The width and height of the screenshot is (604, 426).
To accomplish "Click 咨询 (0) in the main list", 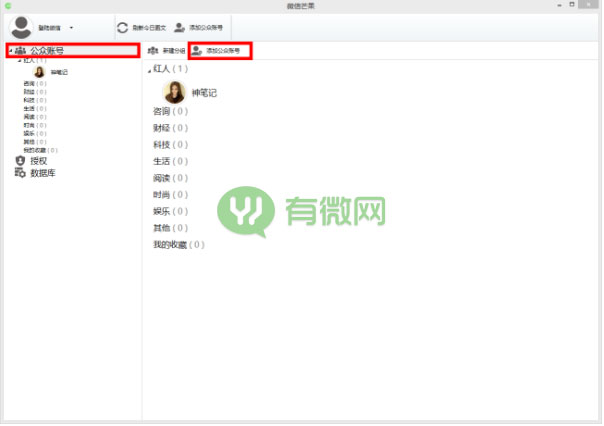I will tap(171, 112).
